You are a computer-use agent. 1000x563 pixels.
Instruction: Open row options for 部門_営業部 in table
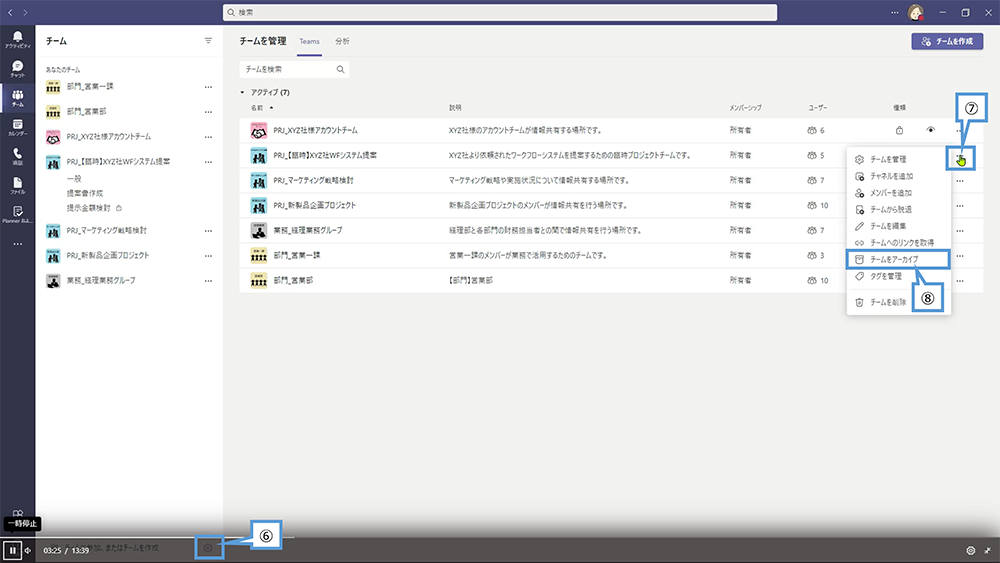[x=960, y=281]
